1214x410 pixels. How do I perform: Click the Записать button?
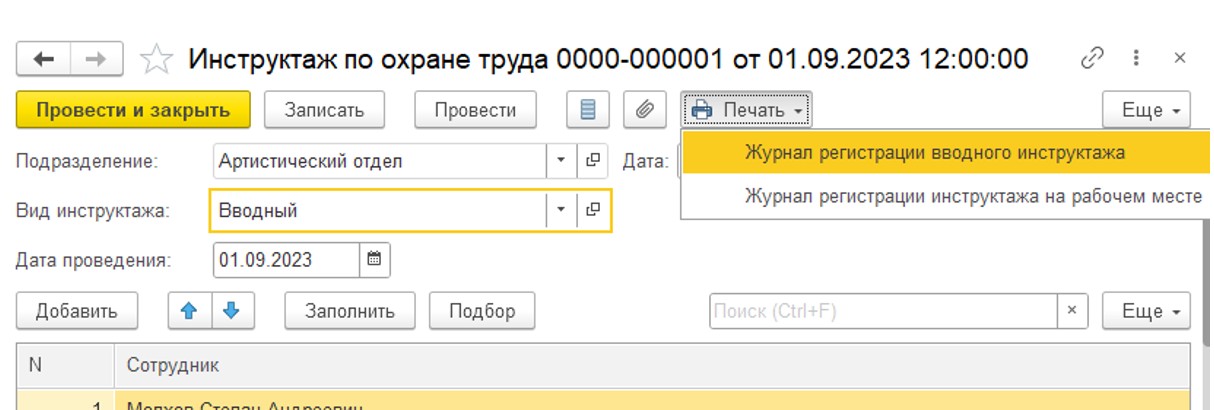[324, 110]
